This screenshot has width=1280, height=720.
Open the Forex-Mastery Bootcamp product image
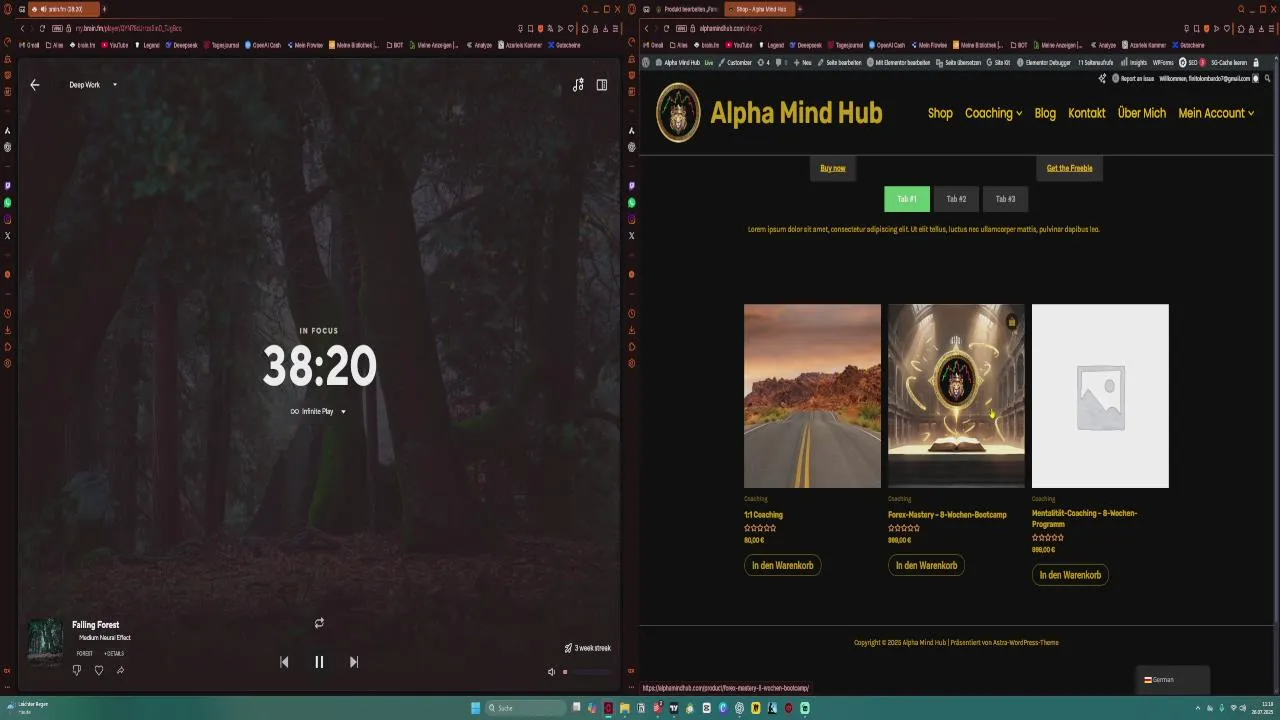click(956, 396)
